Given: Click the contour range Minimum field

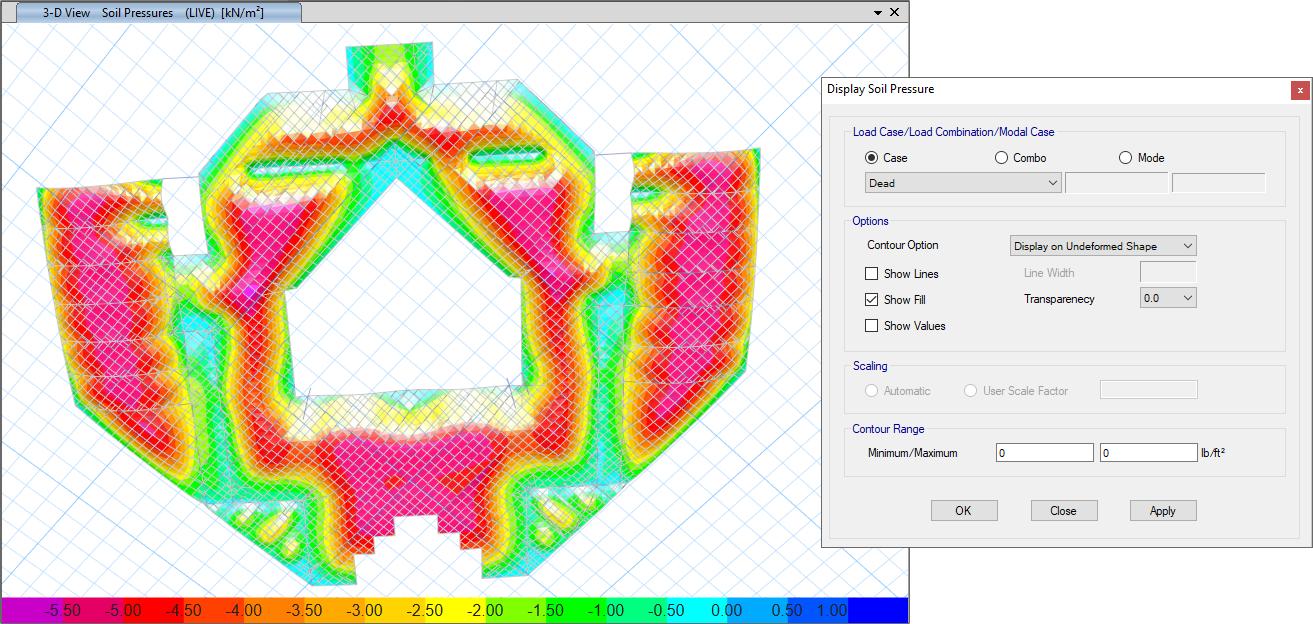Looking at the screenshot, I should pyautogui.click(x=1045, y=453).
